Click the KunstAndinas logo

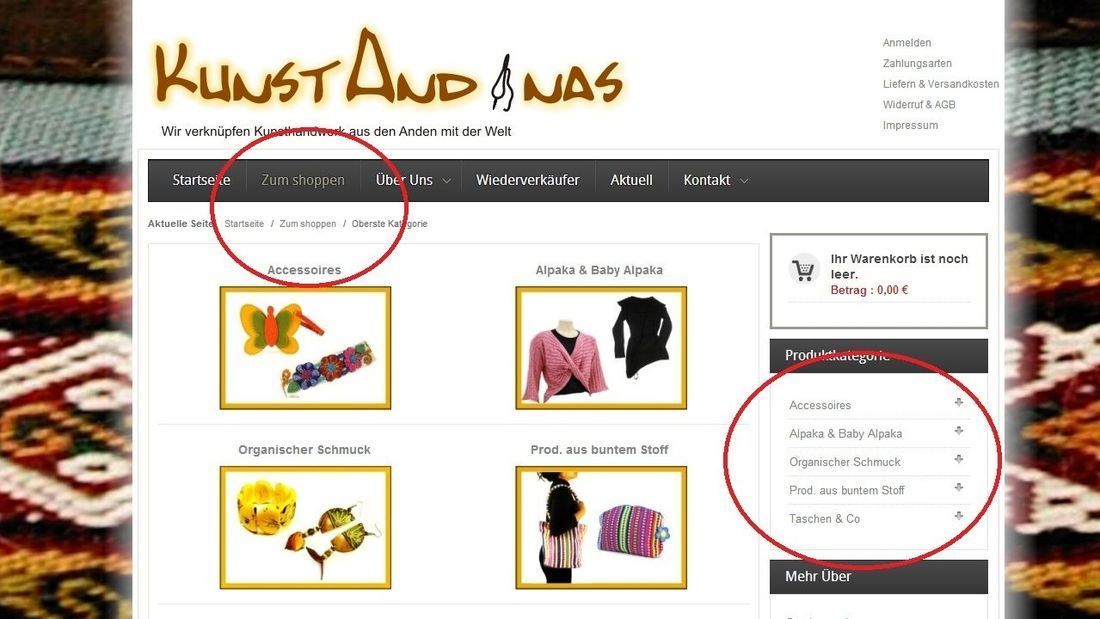pos(388,69)
